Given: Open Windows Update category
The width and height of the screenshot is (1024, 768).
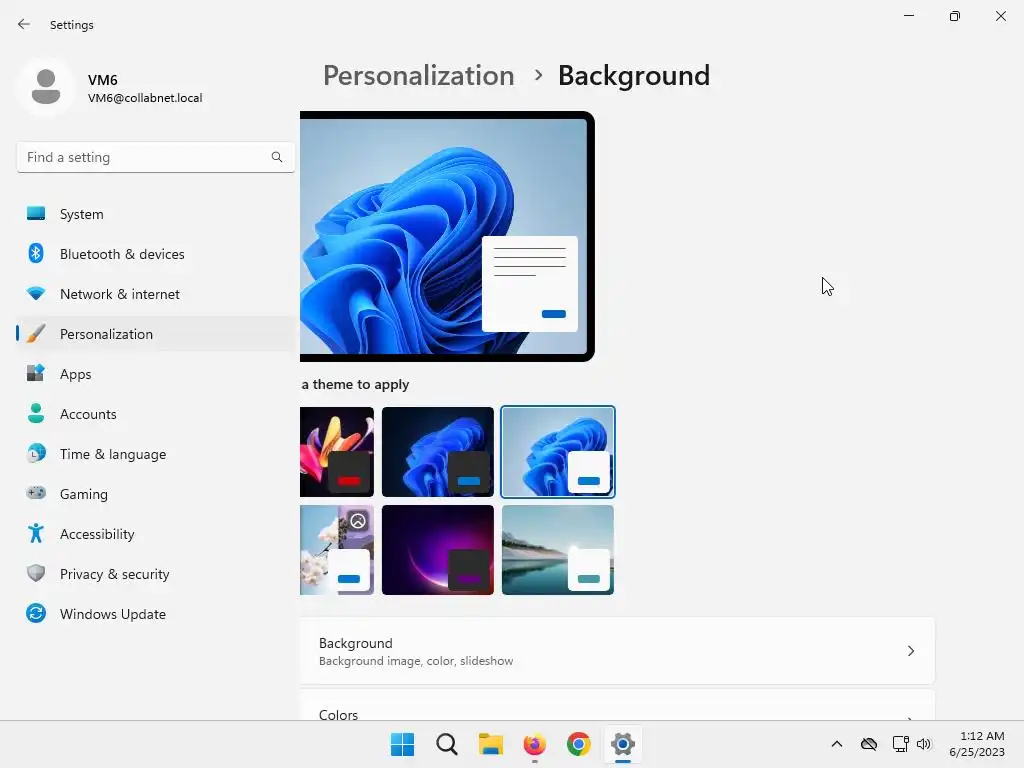Looking at the screenshot, I should click(155, 613).
